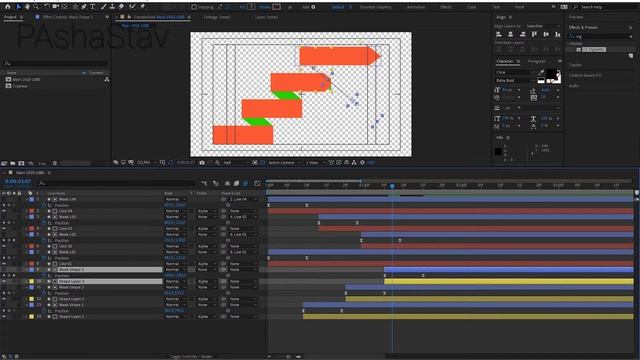Click the current time indicator playhead
The width and height of the screenshot is (640, 360).
coord(392,186)
